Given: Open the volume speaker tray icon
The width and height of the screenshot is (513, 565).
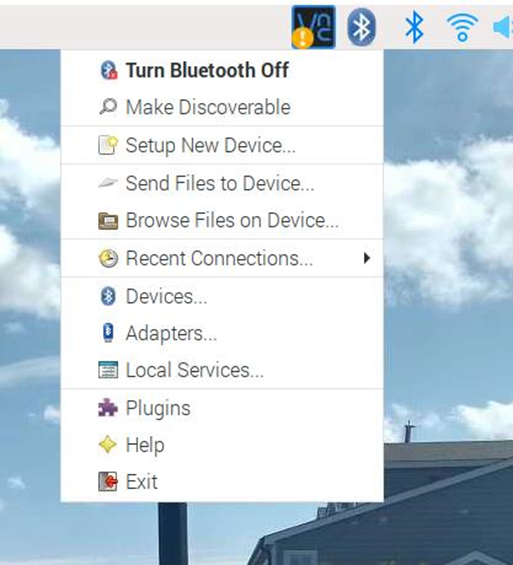Looking at the screenshot, I should pyautogui.click(x=503, y=27).
